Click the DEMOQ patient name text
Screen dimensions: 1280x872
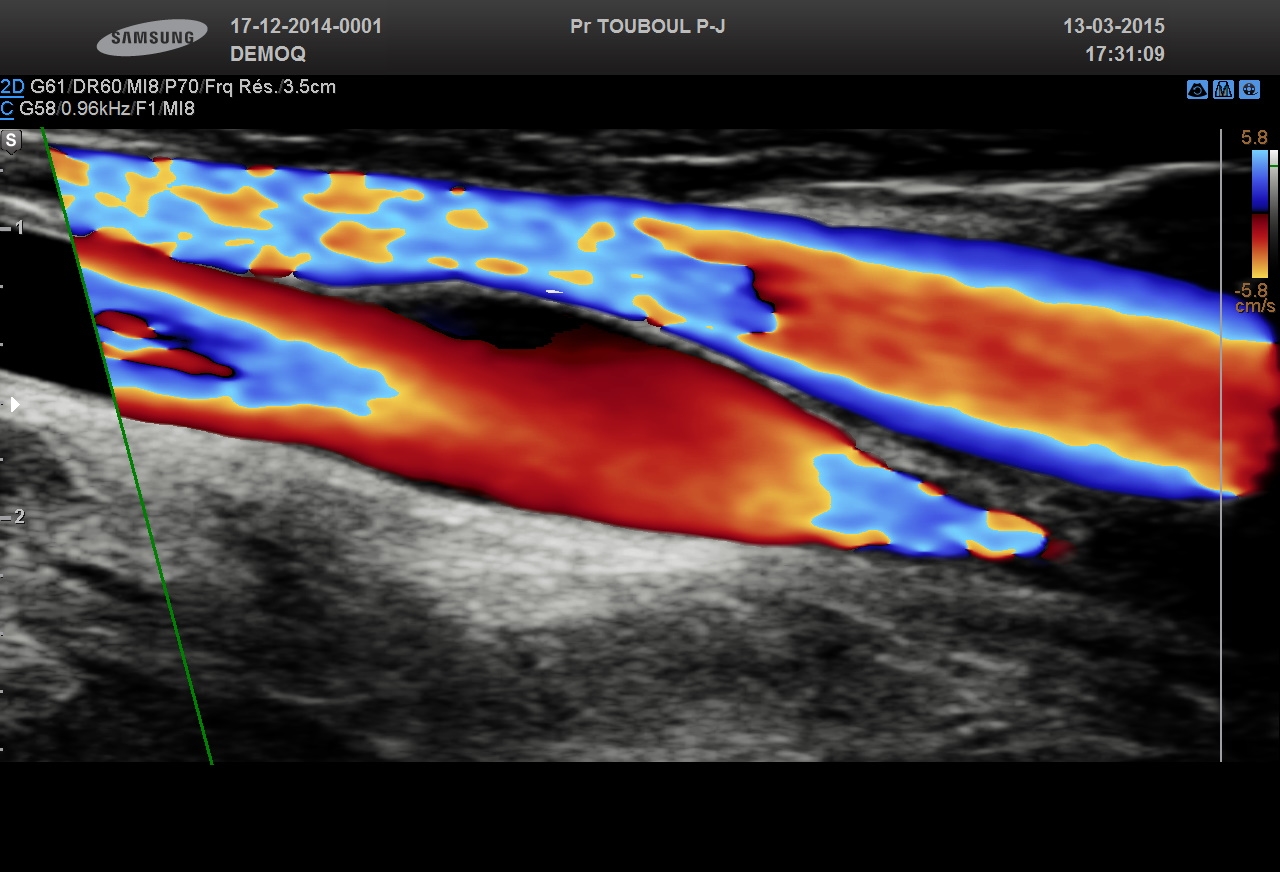(267, 54)
